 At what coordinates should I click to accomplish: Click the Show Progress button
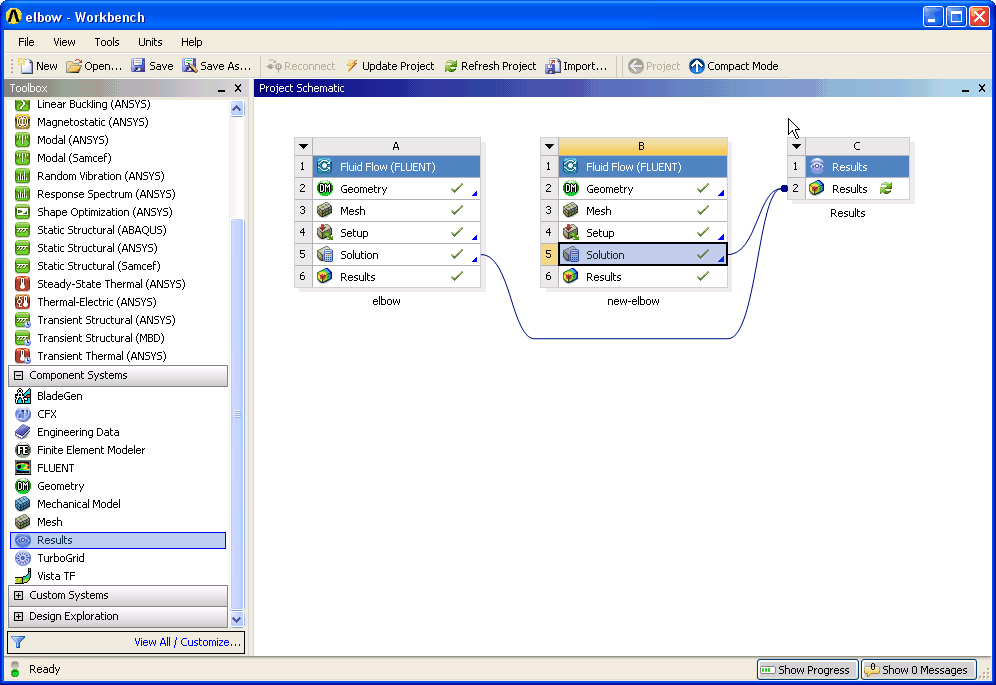click(807, 670)
